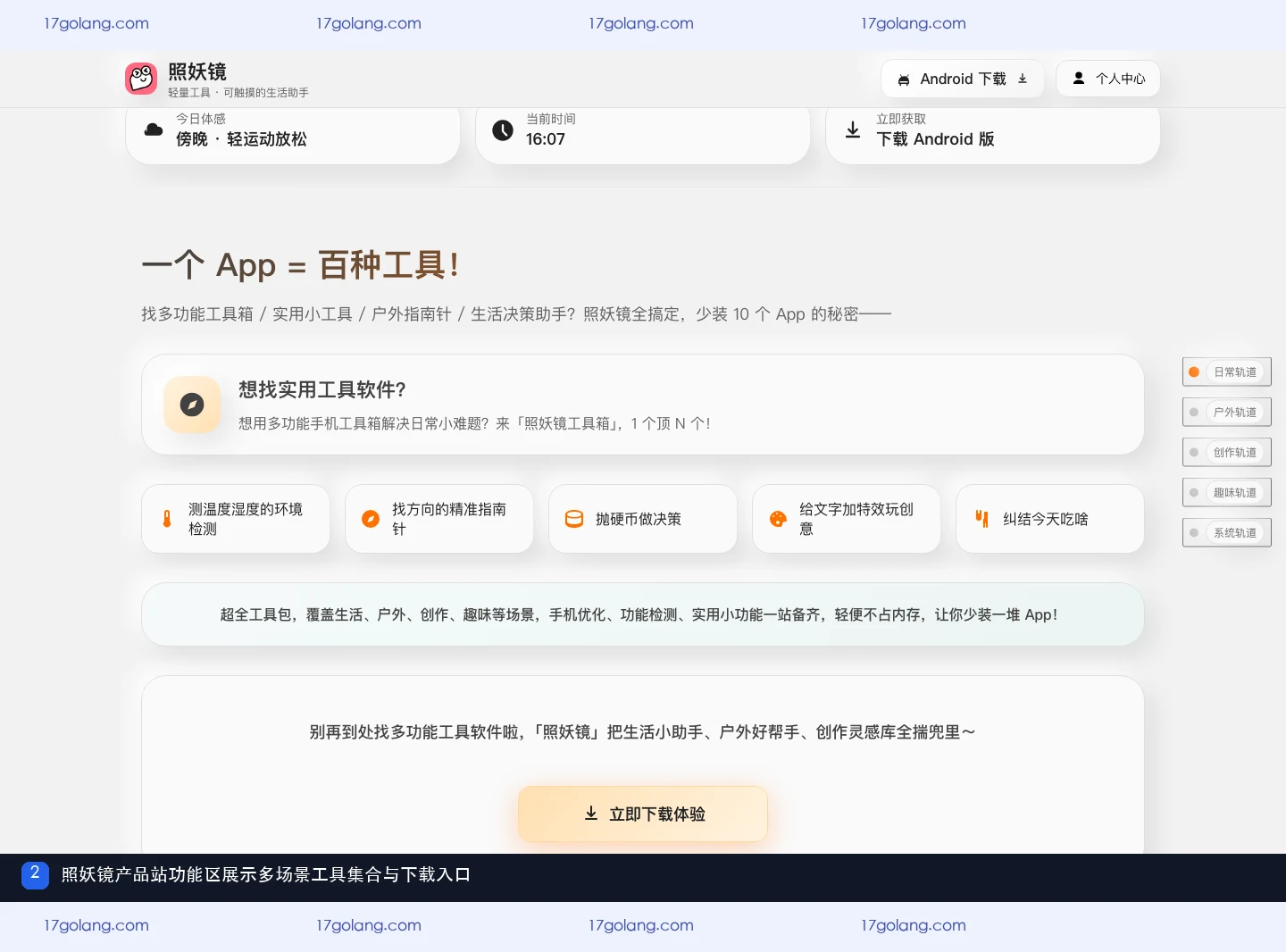The image size is (1286, 952).
Task: Click the heading 一个 App = 百种工具!
Action: 300,265
